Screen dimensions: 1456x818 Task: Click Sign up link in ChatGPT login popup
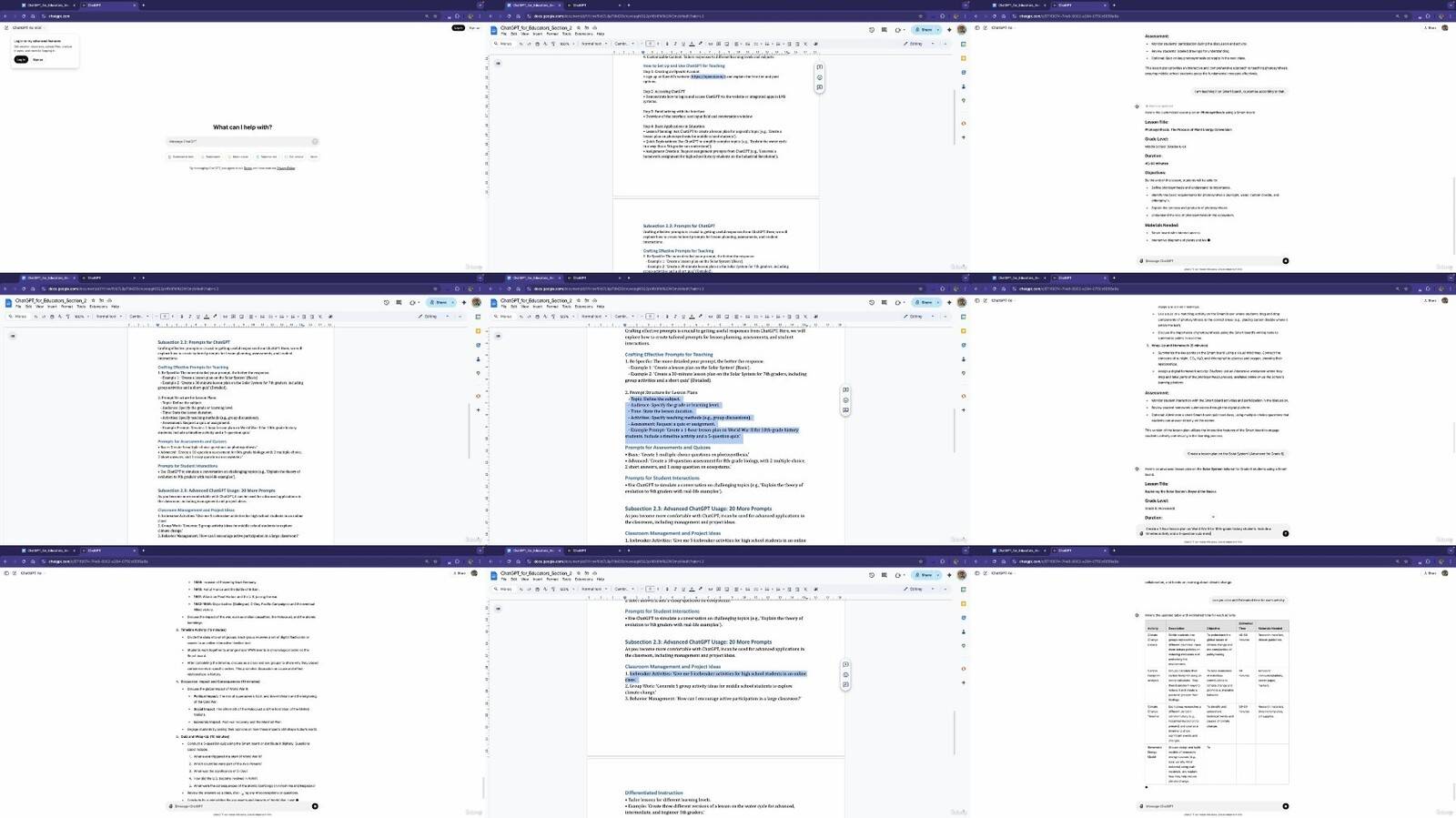pos(37,59)
